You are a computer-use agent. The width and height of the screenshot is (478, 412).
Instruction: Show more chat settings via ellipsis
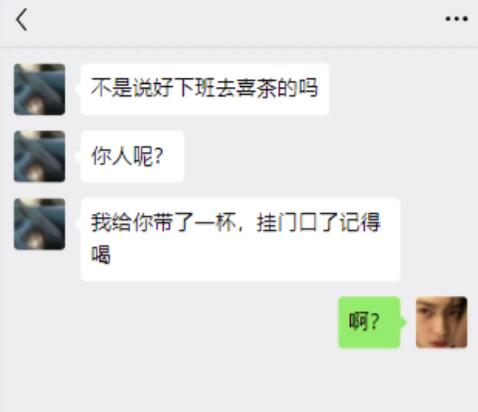point(457,19)
